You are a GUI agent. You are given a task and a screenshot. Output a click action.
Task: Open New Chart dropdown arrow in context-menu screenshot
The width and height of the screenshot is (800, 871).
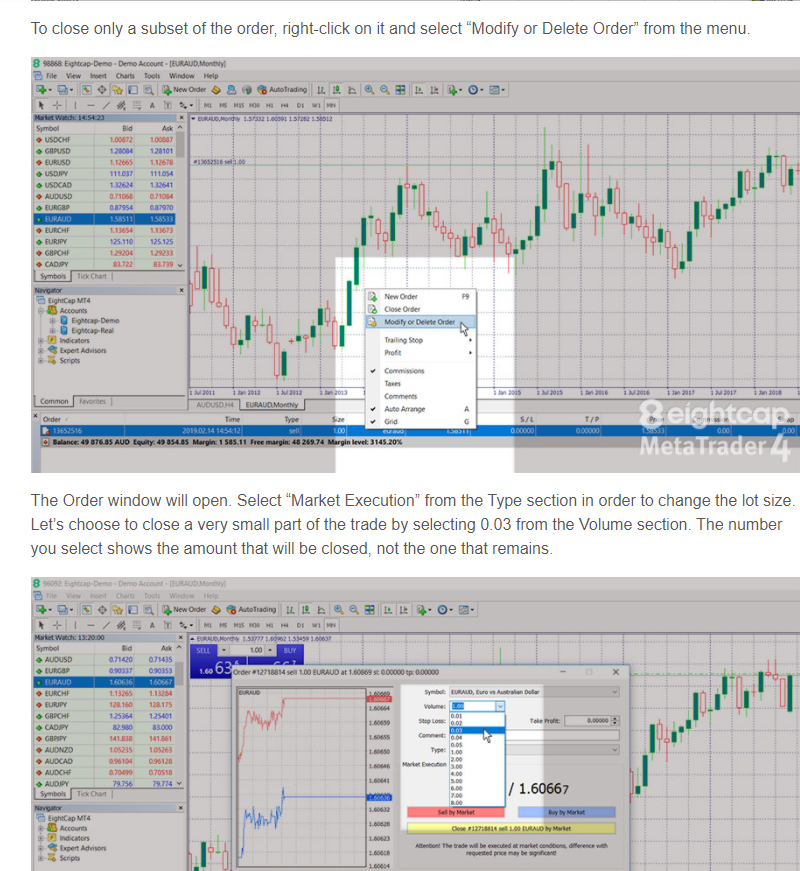[x=50, y=89]
